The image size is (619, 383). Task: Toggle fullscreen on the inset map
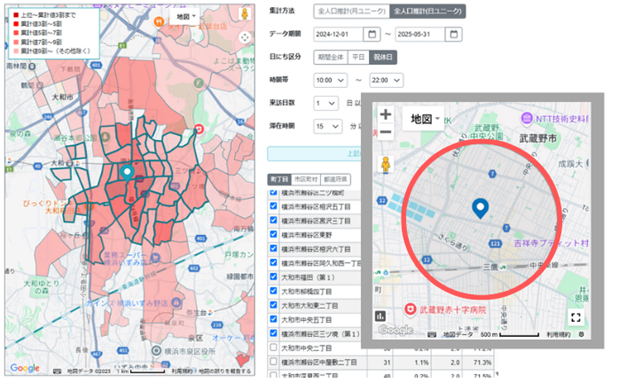576,317
